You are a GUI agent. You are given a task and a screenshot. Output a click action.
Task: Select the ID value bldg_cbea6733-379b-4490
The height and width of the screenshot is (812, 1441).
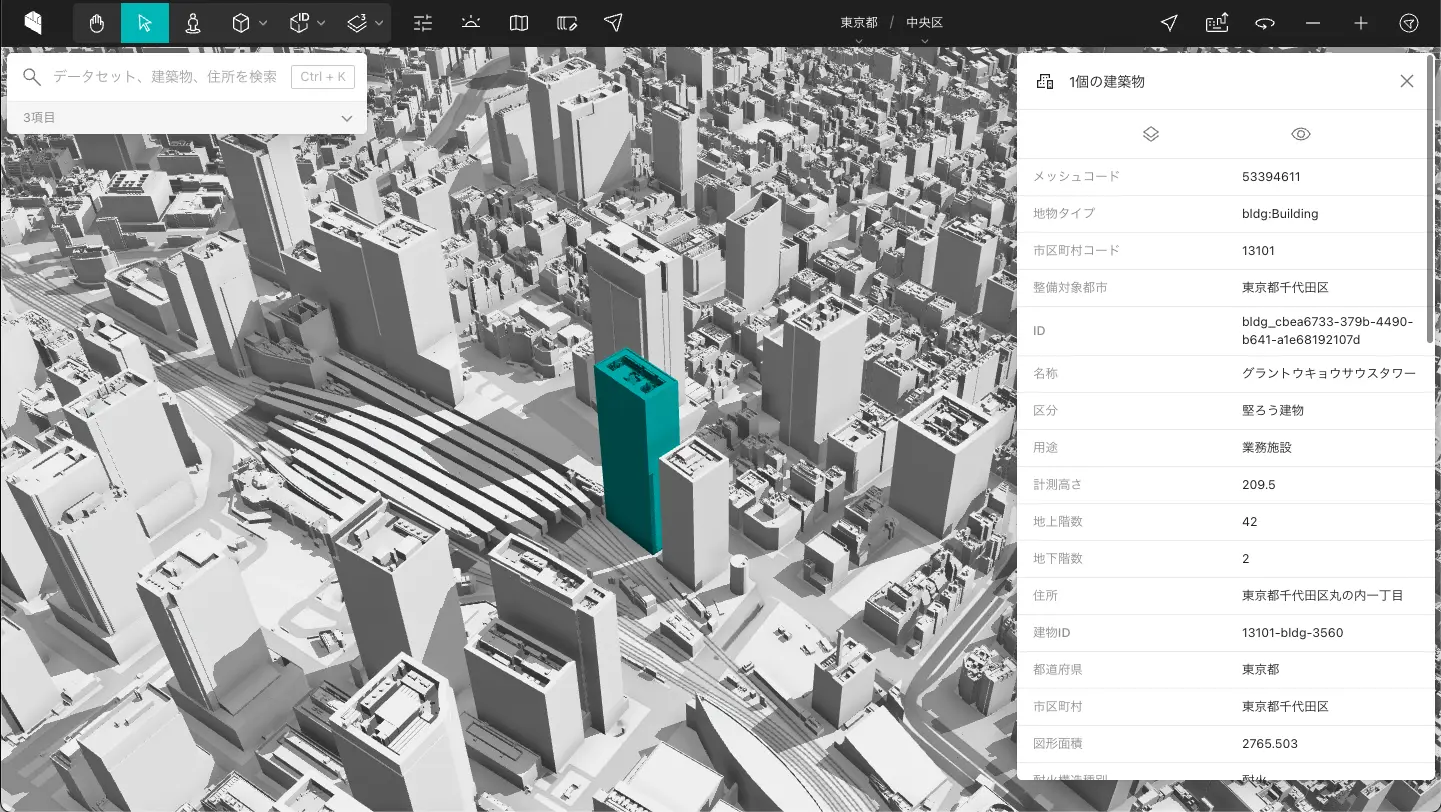1326,331
